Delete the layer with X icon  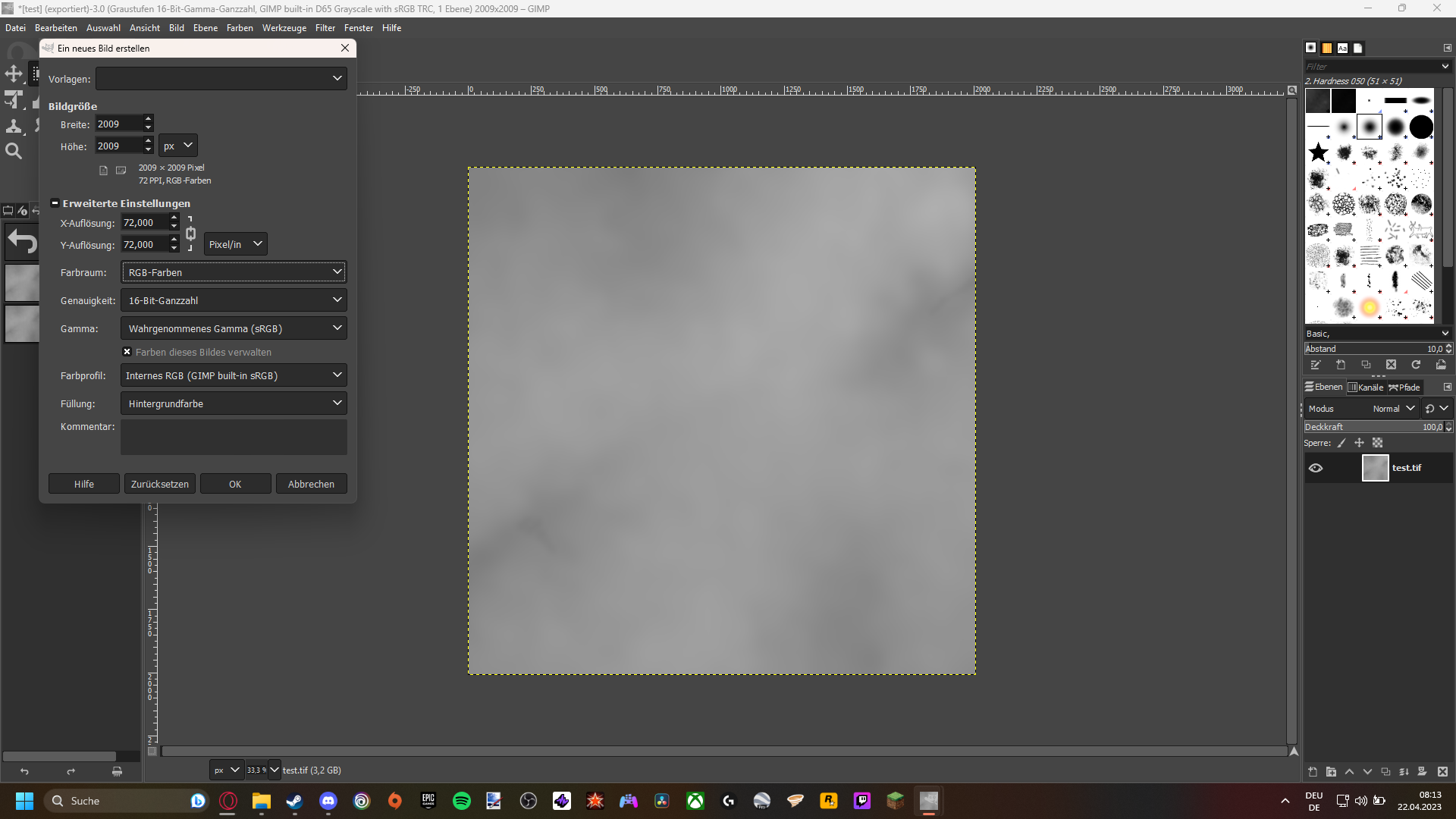pyautogui.click(x=1442, y=772)
